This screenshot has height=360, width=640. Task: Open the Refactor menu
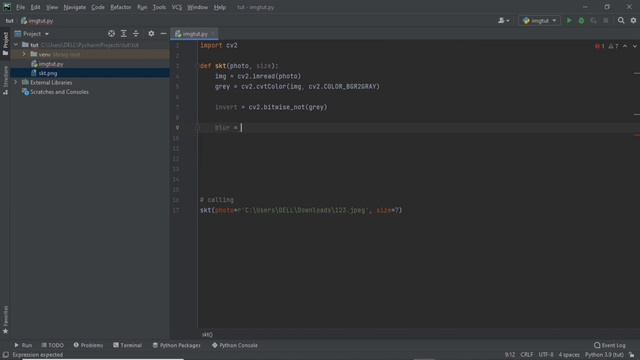click(x=121, y=7)
